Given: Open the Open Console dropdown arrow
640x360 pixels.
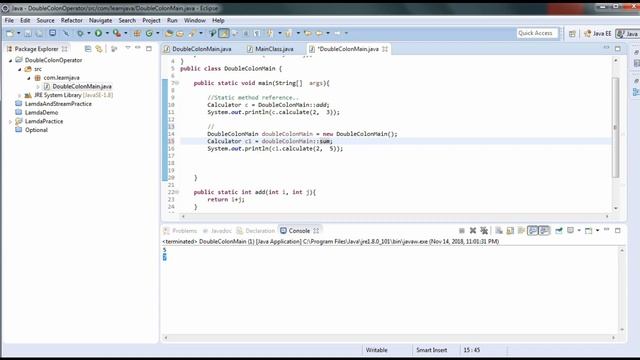Looking at the screenshot, I should tap(597, 231).
